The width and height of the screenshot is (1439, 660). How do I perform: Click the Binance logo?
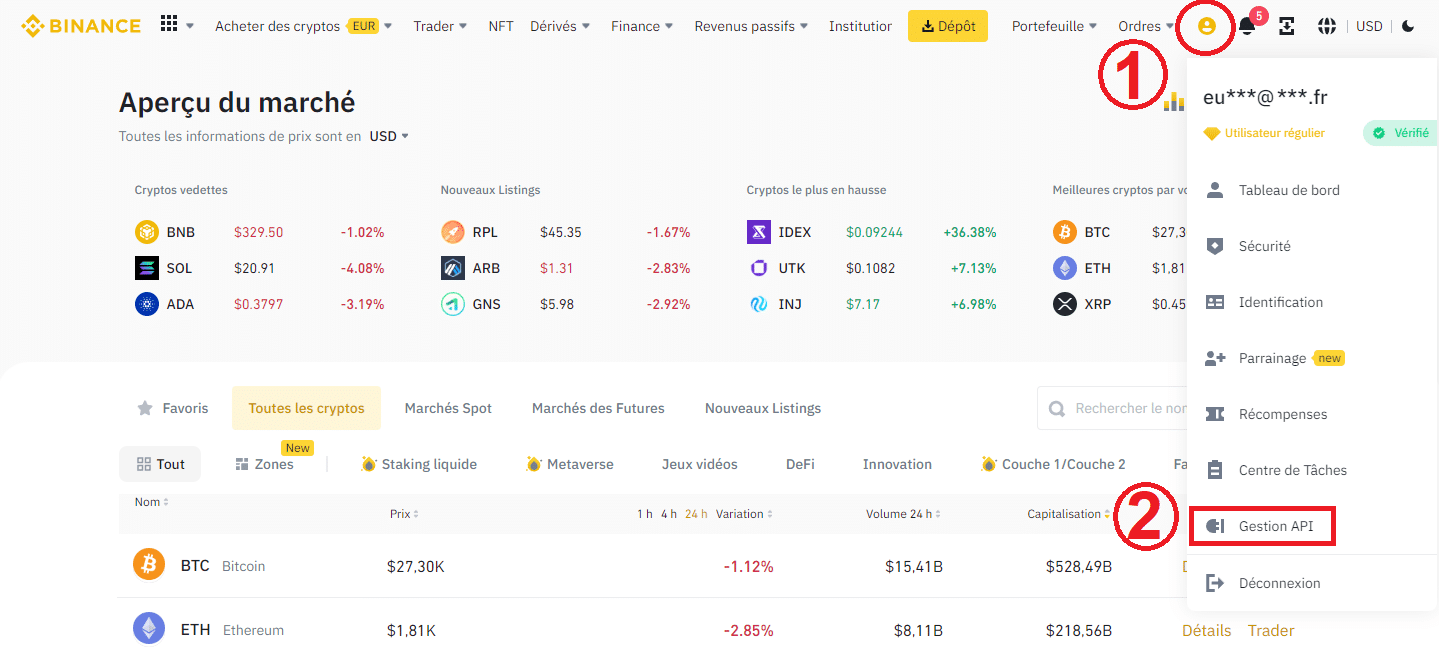click(80, 25)
